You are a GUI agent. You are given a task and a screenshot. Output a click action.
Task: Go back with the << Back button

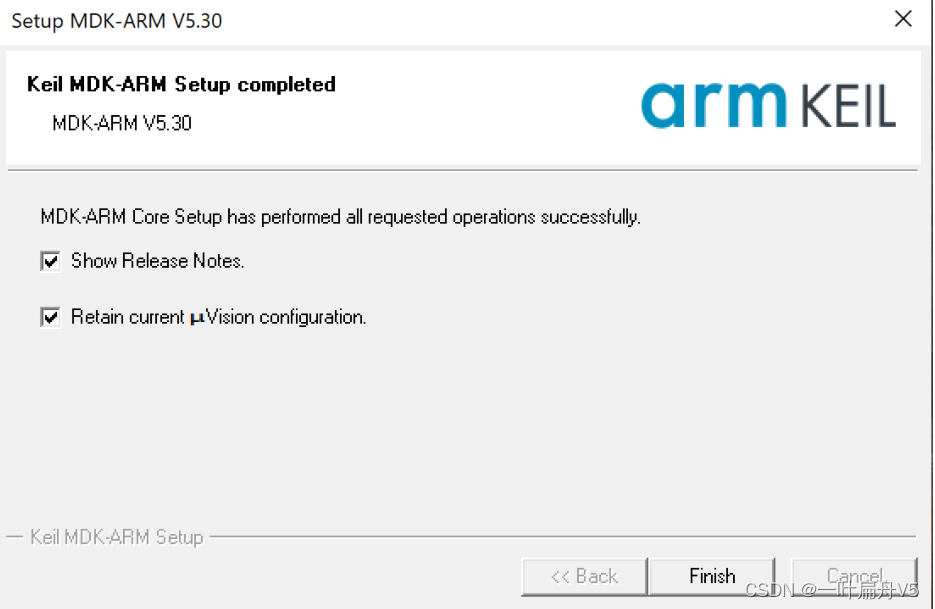[584, 576]
